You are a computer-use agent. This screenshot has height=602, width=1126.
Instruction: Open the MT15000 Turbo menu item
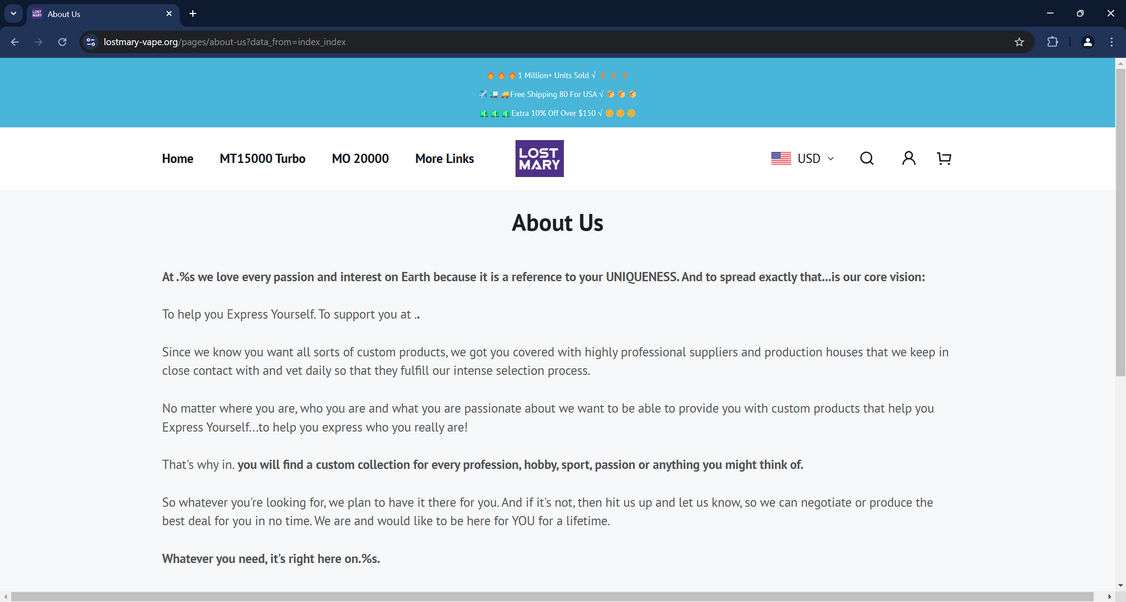click(262, 158)
